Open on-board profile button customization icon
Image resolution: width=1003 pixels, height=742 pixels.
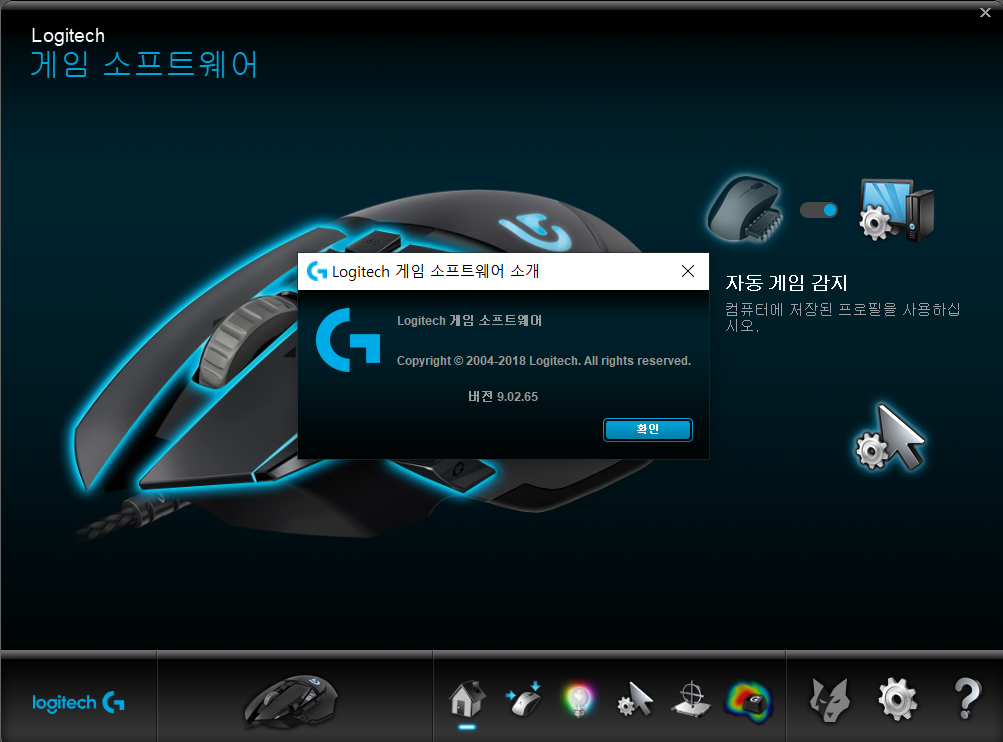point(524,699)
